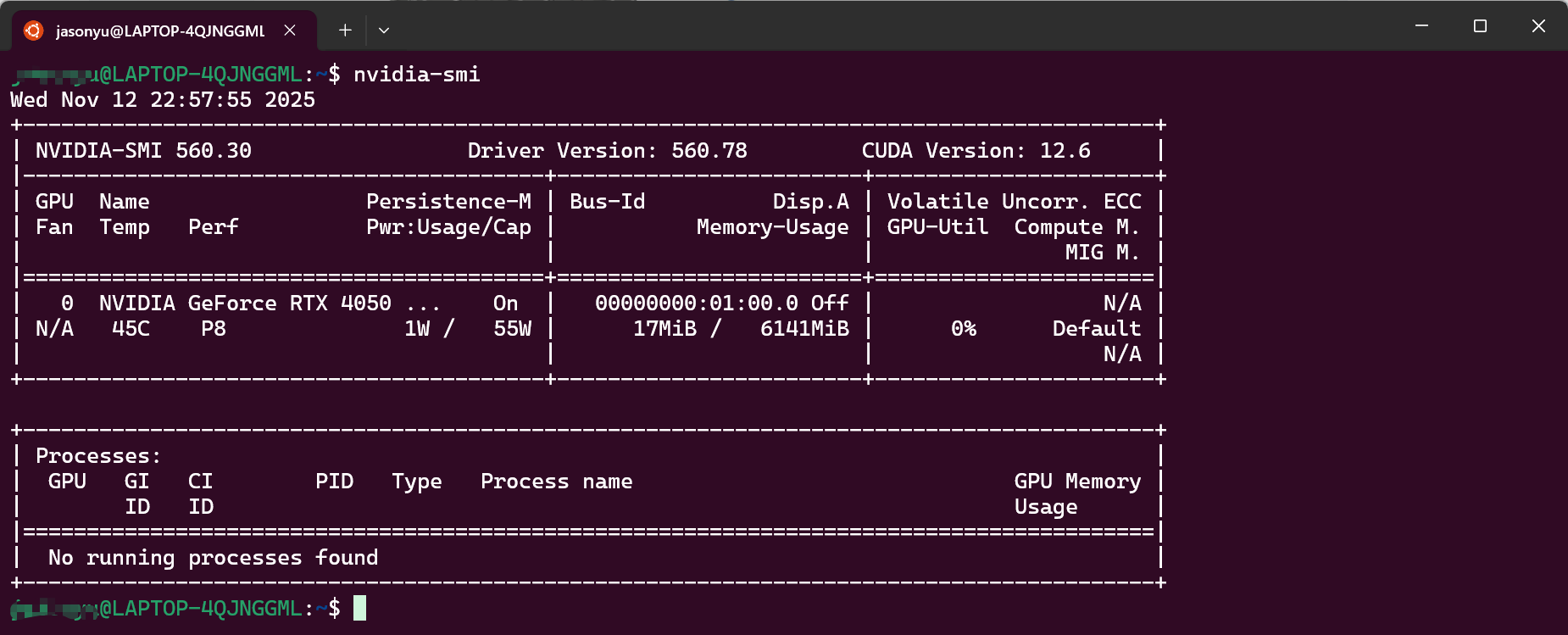
Task: Click the Perf column header
Action: click(214, 227)
